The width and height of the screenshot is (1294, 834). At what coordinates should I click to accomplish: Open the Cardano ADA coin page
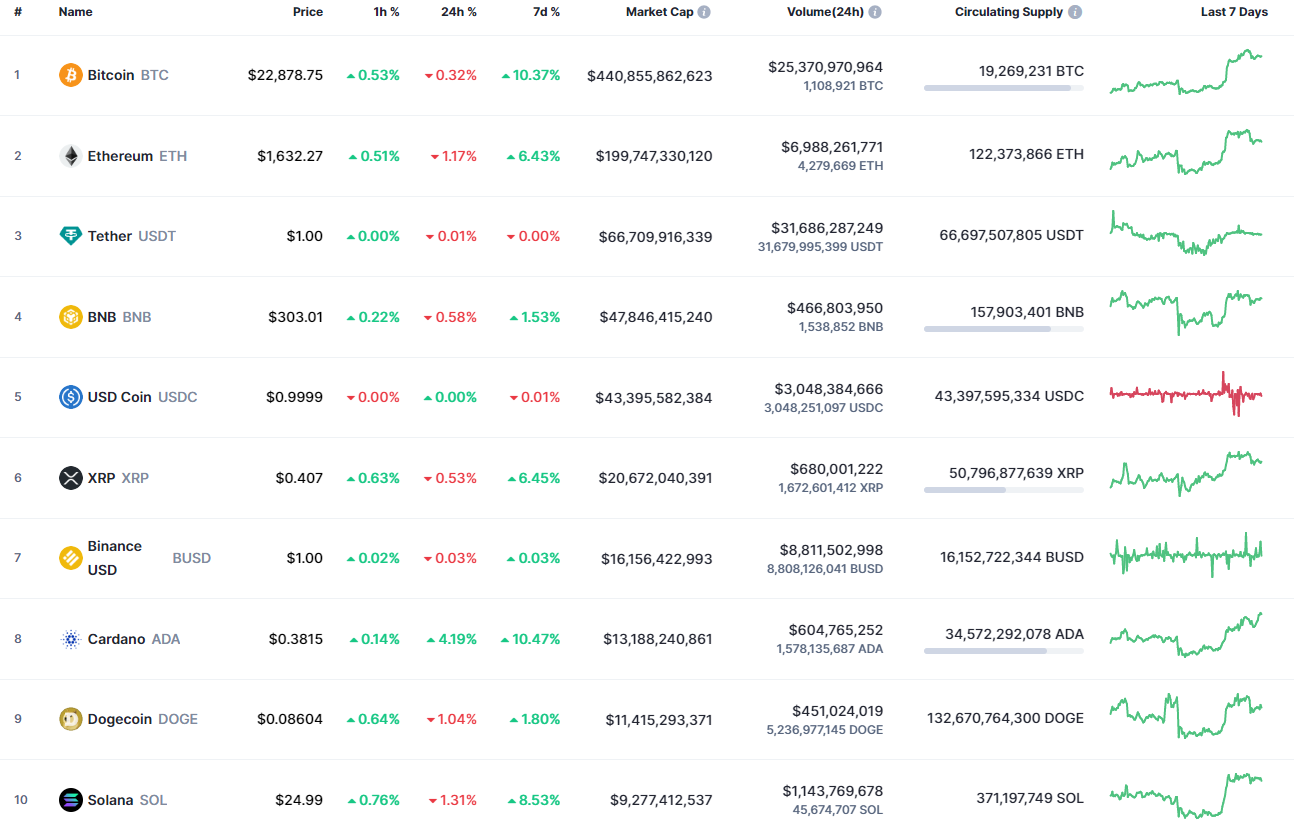[x=117, y=638]
